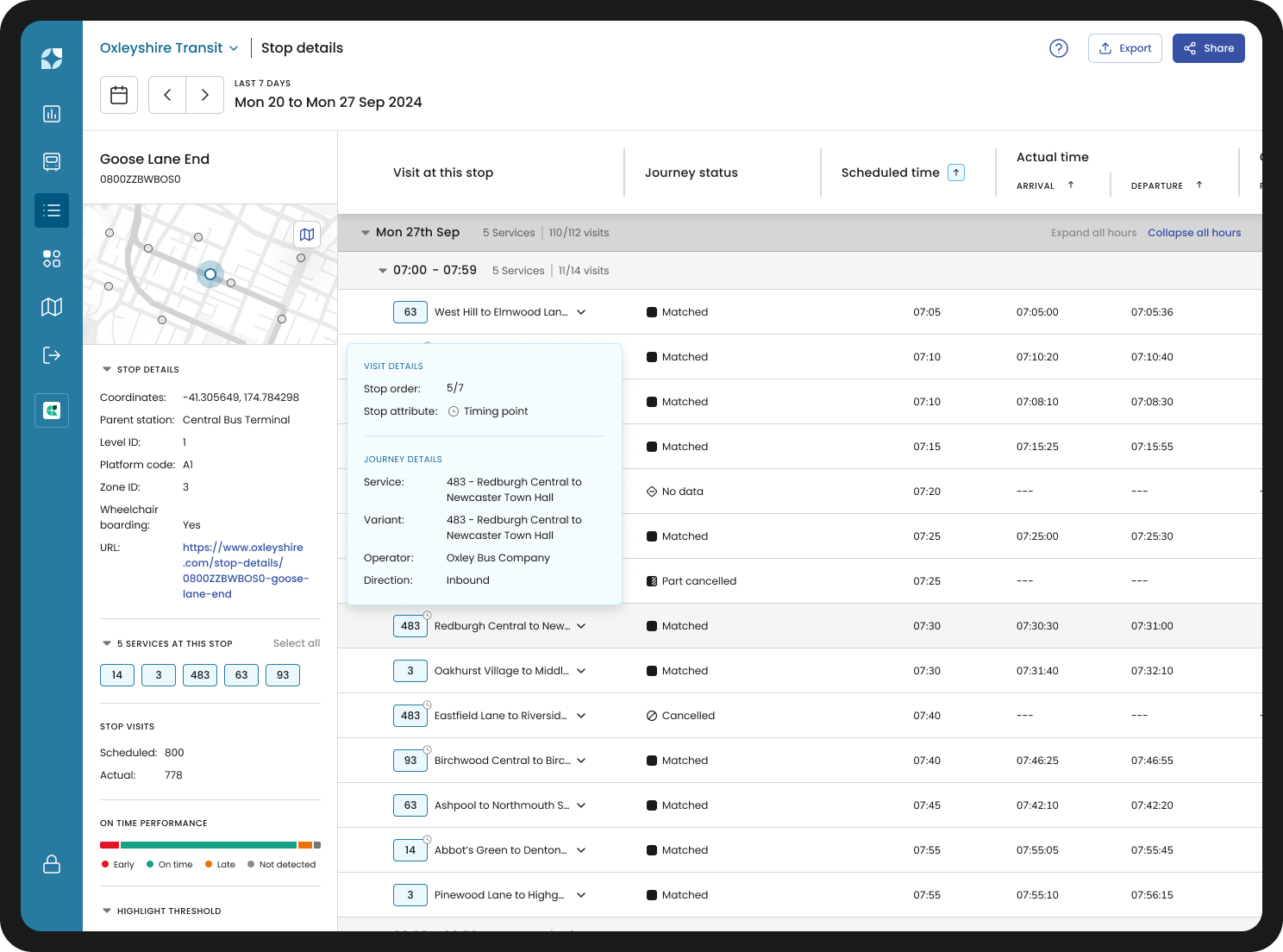Expand the mini map via map icon
The height and width of the screenshot is (952, 1283).
307,235
